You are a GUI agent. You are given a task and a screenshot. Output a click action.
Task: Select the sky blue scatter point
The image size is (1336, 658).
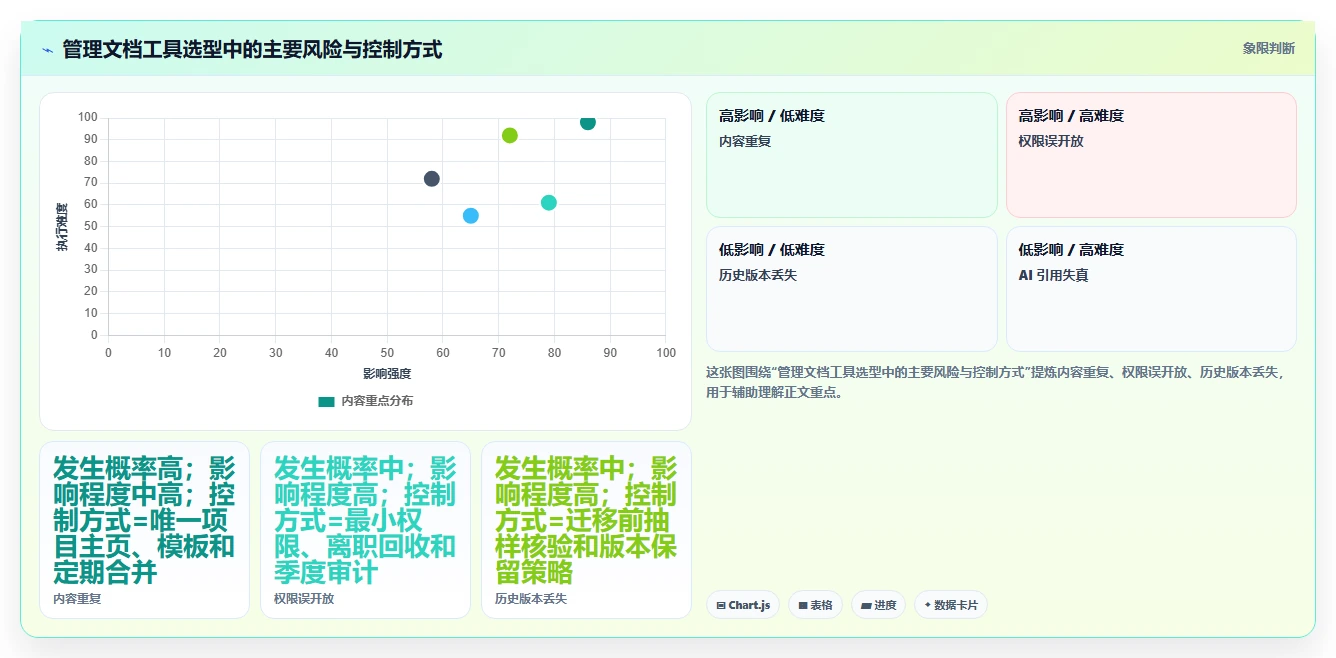(x=471, y=216)
